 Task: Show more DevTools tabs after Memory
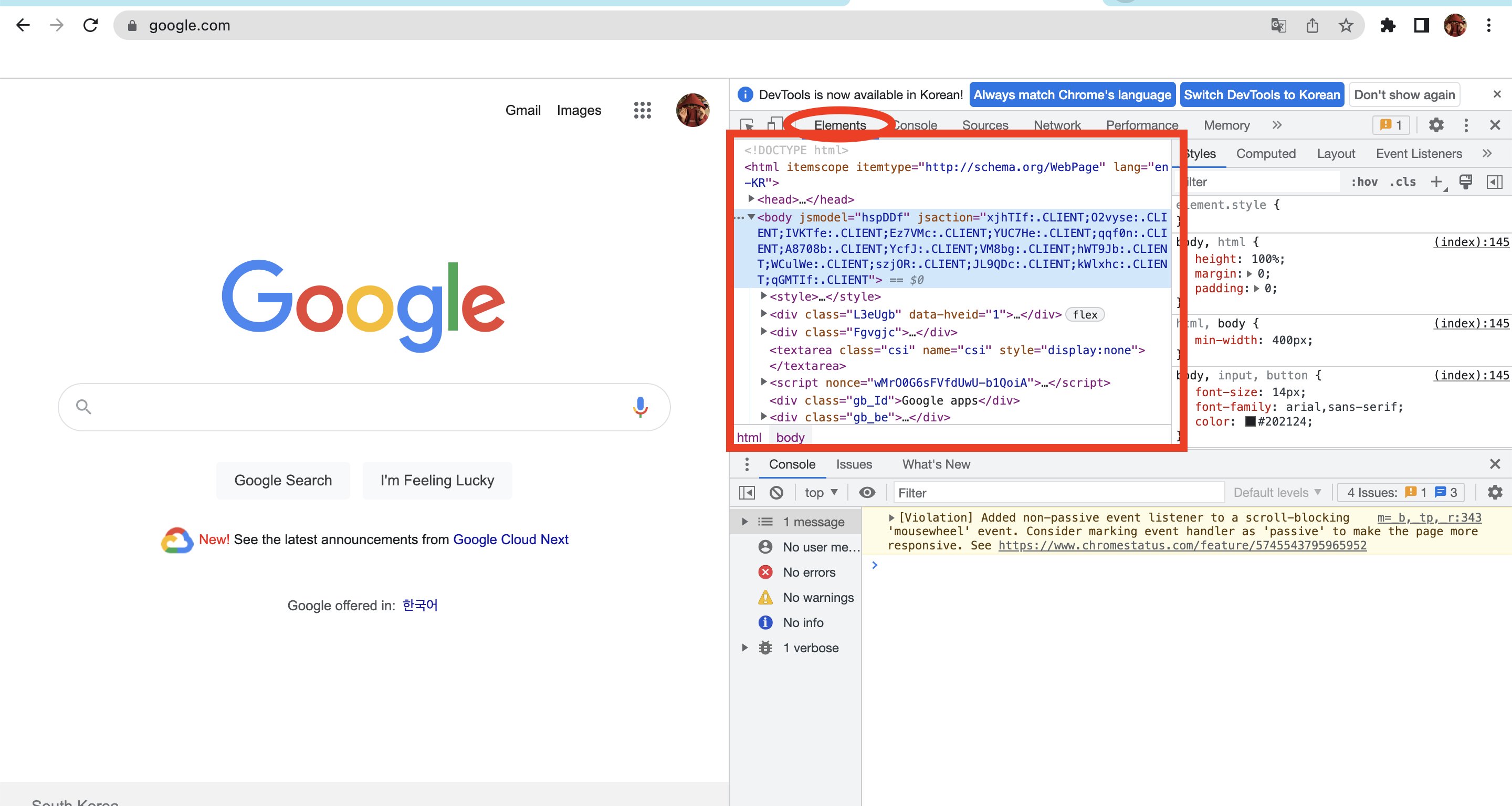coord(1277,125)
